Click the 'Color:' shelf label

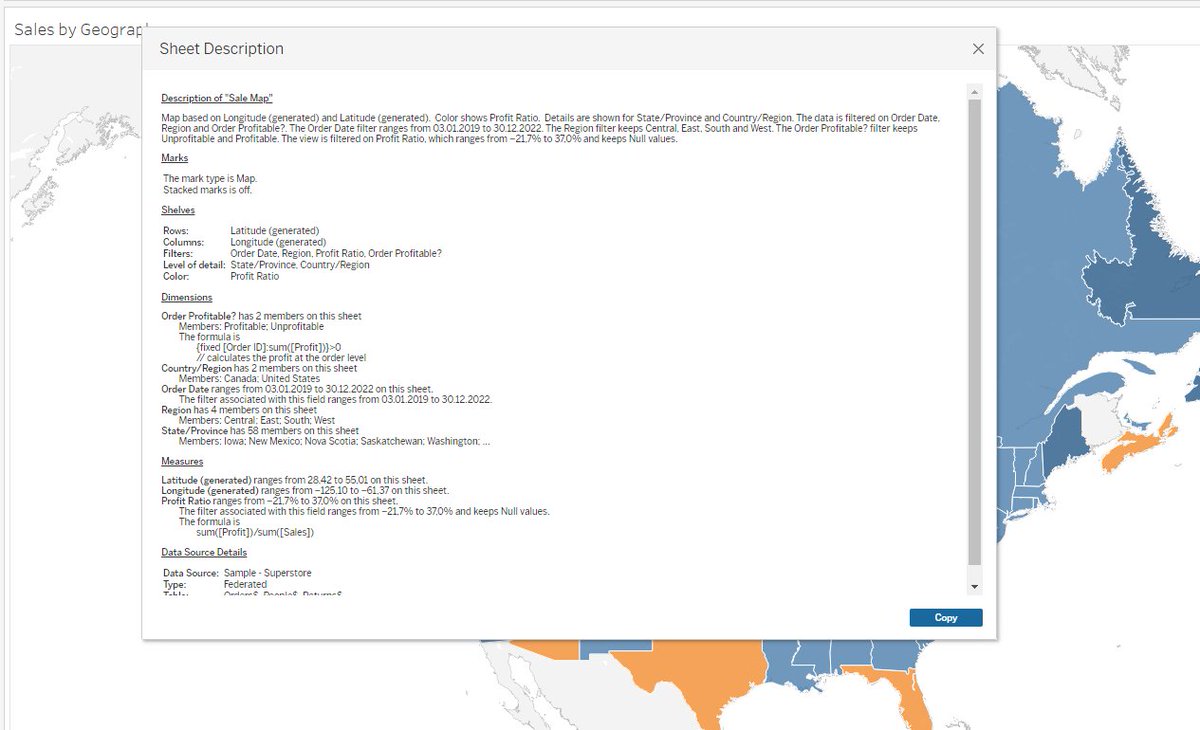pyautogui.click(x=176, y=276)
